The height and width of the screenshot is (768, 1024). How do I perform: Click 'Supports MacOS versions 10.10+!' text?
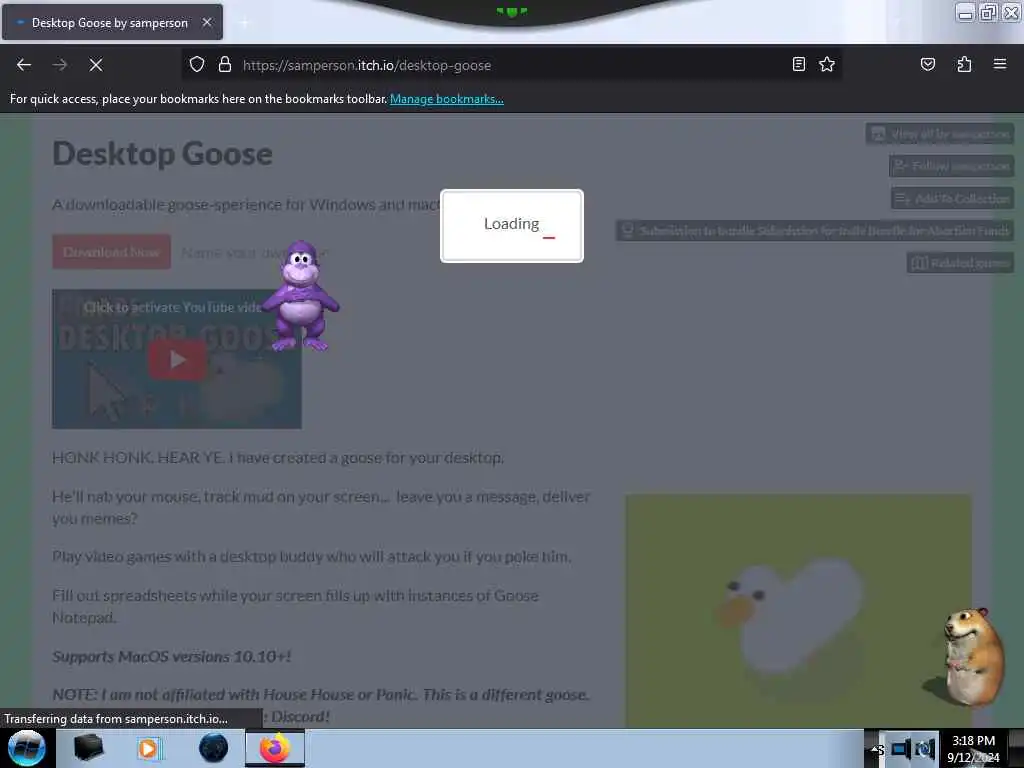172,656
